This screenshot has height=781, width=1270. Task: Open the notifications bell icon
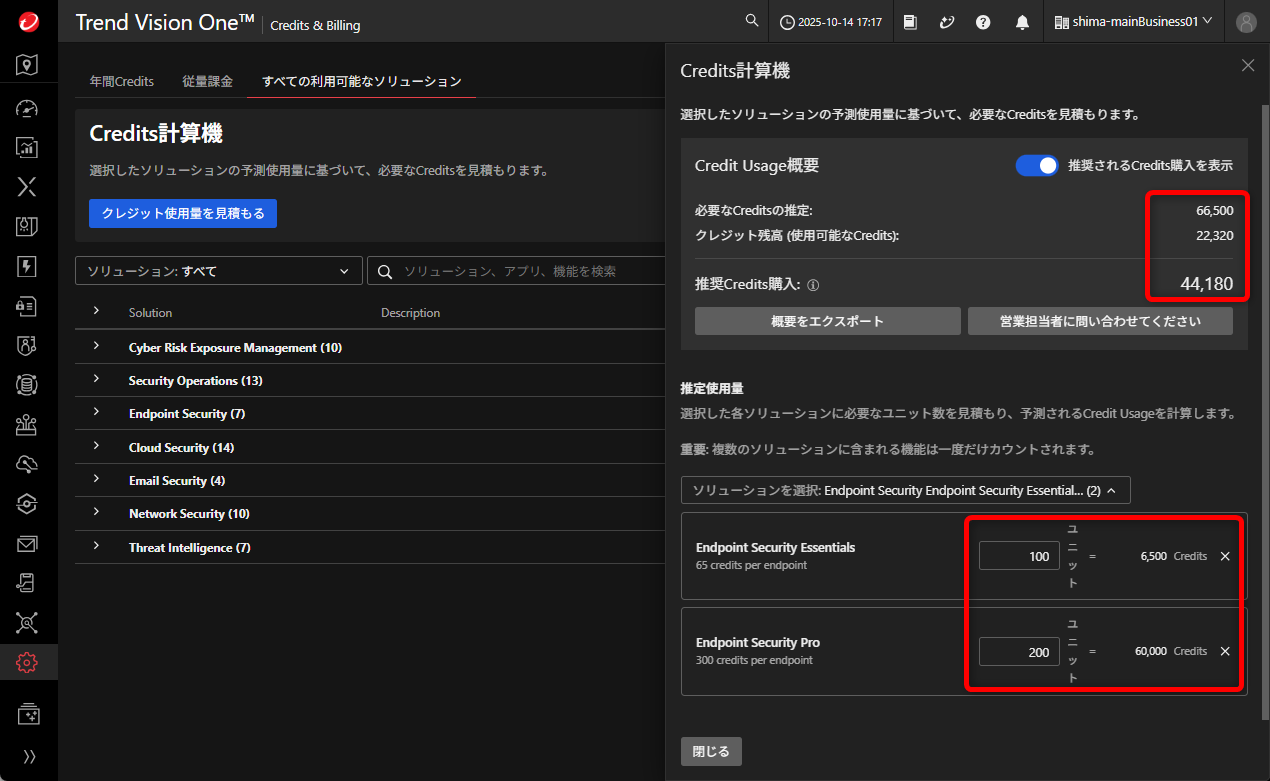pos(1022,21)
